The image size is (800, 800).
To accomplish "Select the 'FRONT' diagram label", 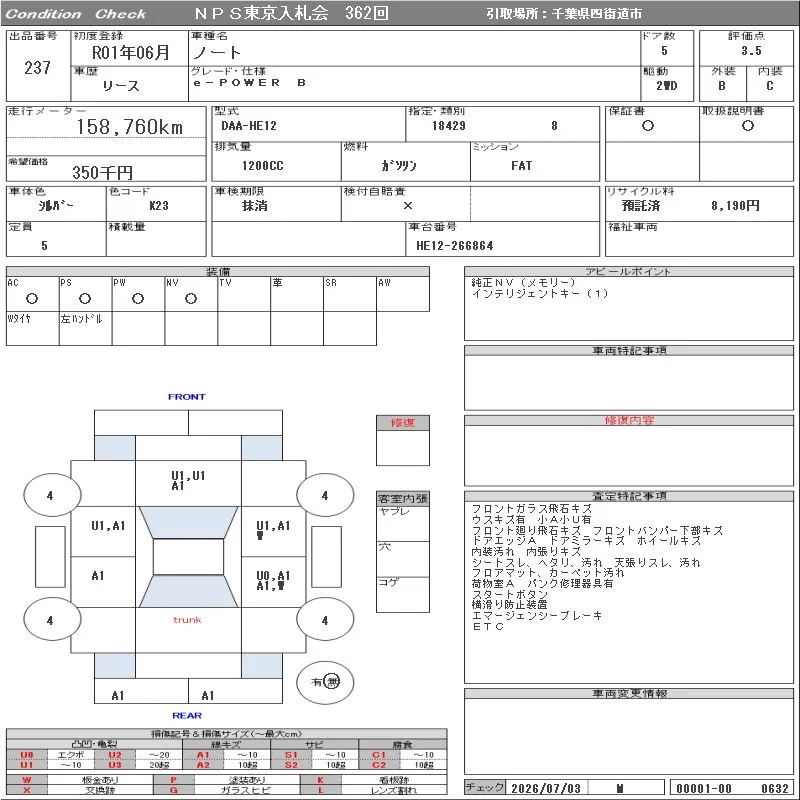I will (x=187, y=396).
